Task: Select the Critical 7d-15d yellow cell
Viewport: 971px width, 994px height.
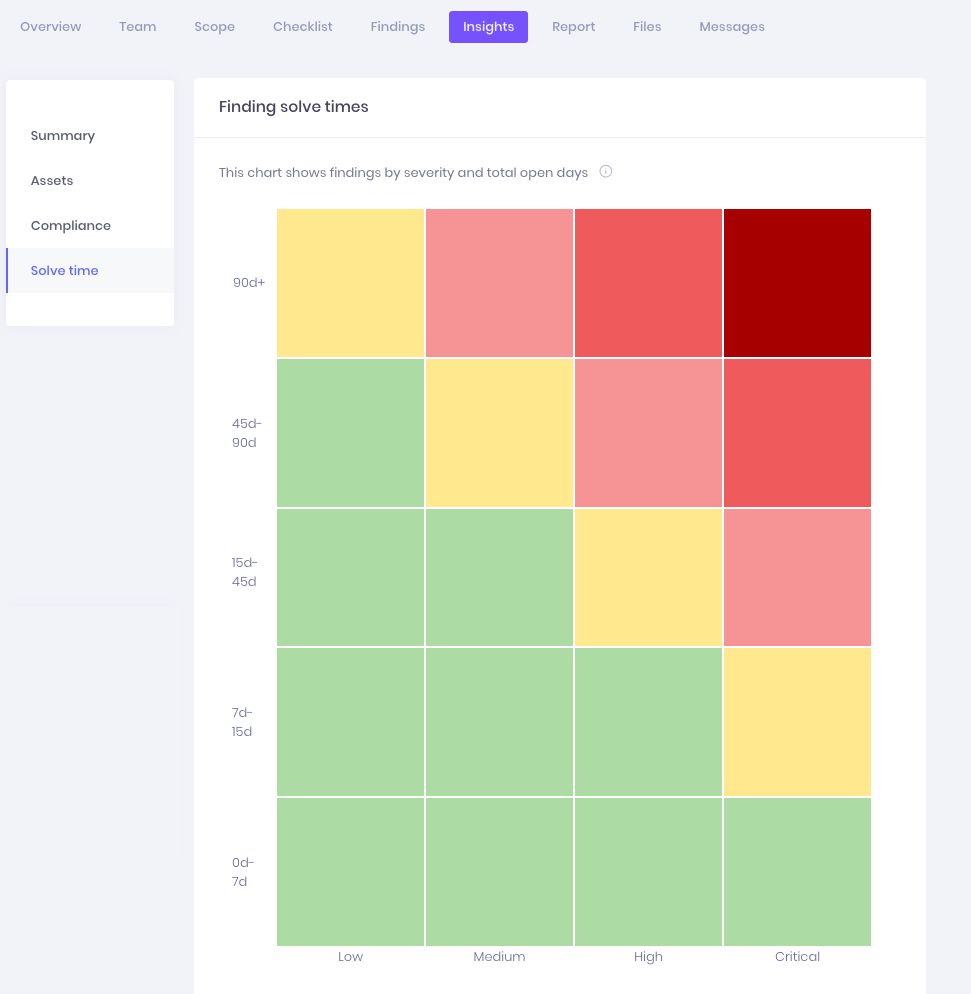Action: pyautogui.click(x=797, y=722)
